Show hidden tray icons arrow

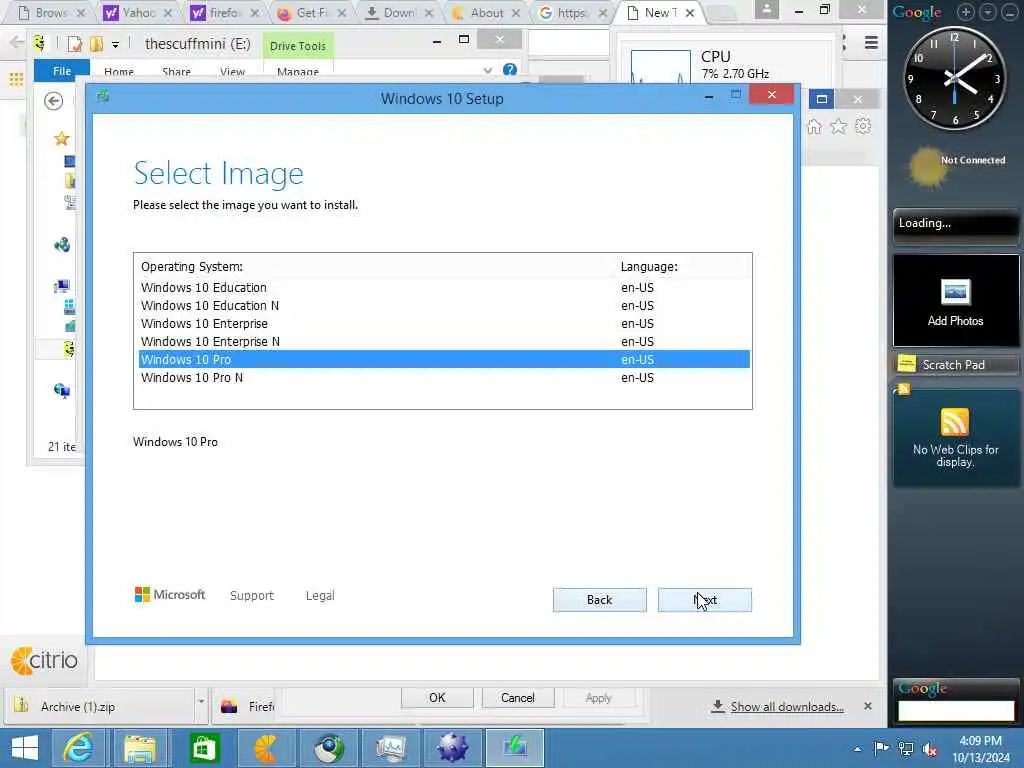(857, 749)
